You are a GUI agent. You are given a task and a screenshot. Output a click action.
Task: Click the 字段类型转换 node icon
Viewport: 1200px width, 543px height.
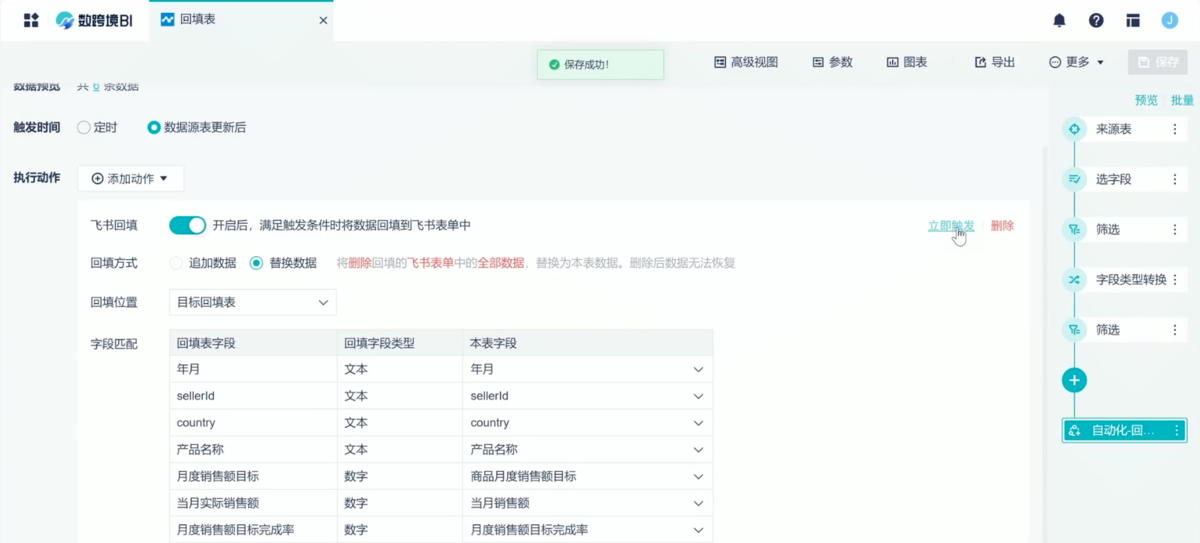pyautogui.click(x=1074, y=279)
